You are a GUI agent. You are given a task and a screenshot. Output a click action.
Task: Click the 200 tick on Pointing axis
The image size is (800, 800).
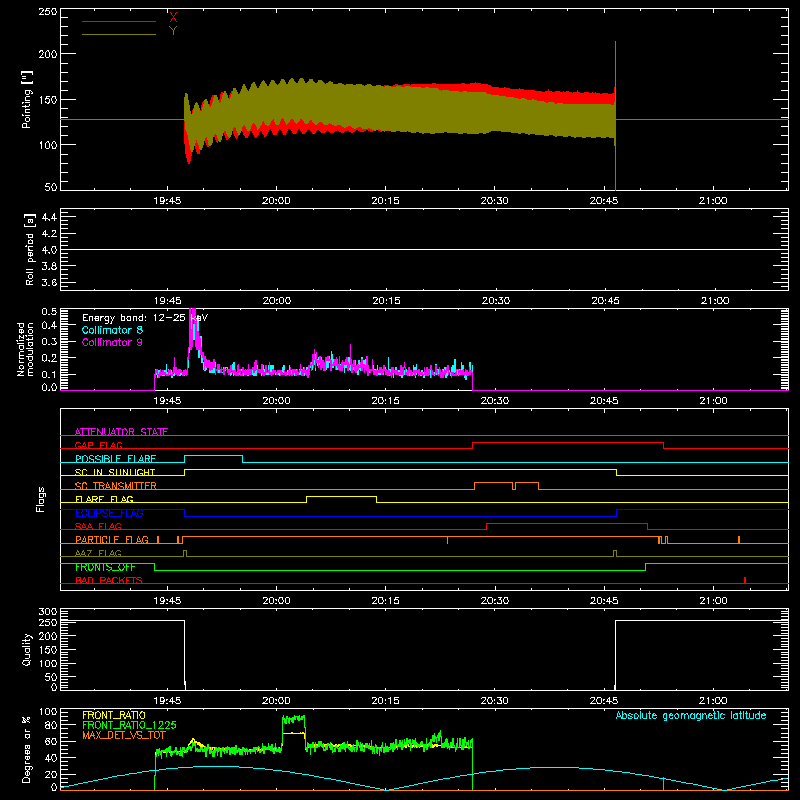pos(48,54)
